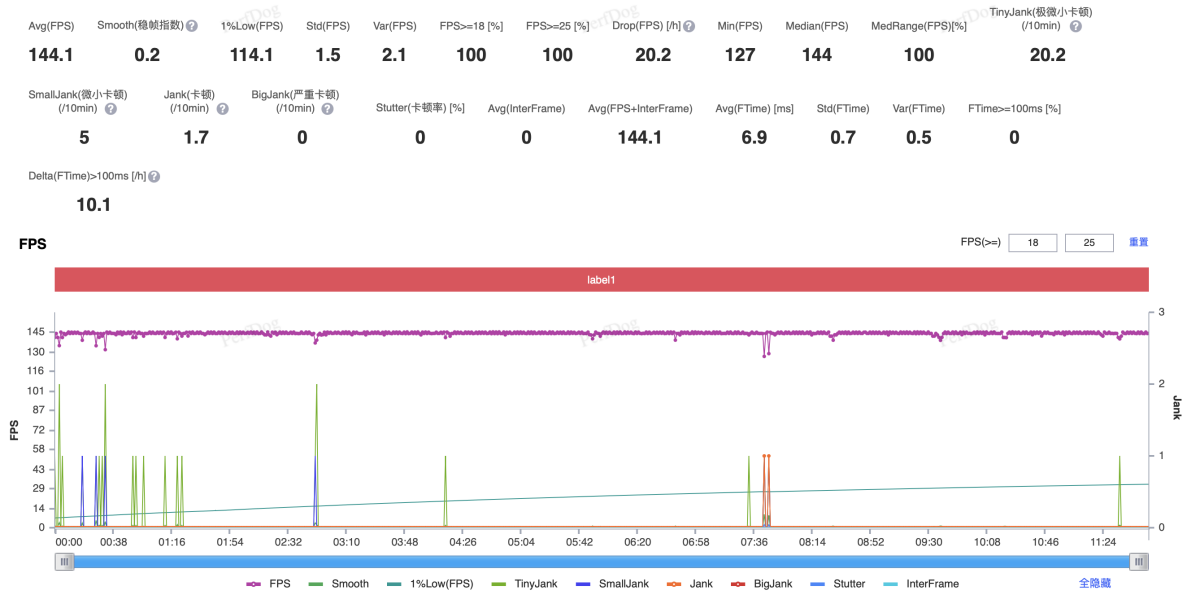Toggle the FPS series in chart legend
Image resolution: width=1200 pixels, height=595 pixels.
point(272,584)
